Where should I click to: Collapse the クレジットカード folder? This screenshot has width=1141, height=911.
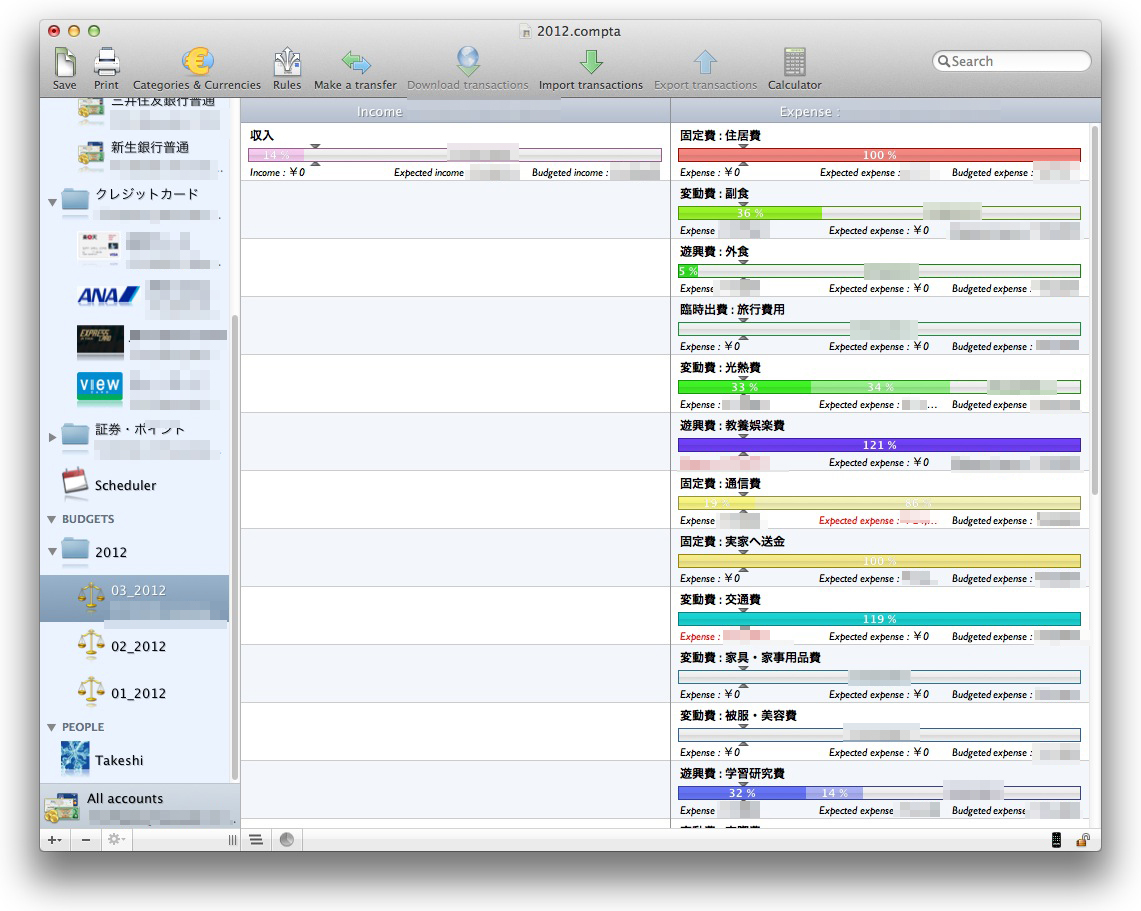[x=53, y=202]
